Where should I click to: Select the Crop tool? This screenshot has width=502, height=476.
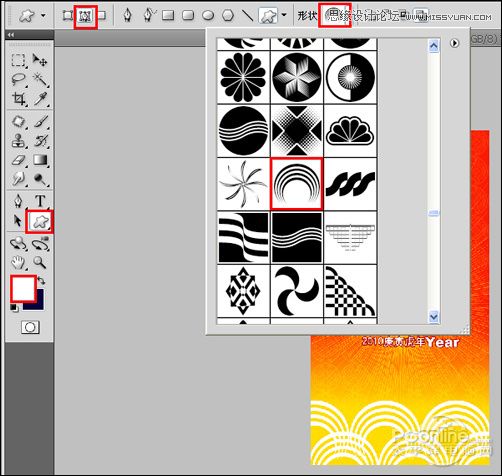coord(18,99)
